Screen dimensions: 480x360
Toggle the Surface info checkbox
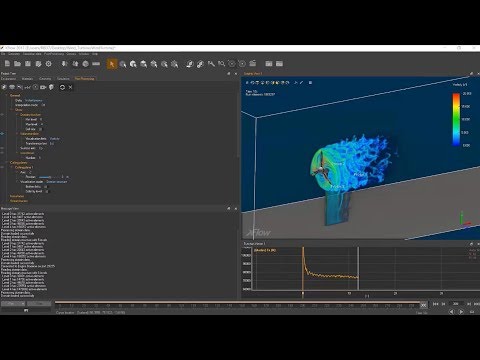coord(40,148)
